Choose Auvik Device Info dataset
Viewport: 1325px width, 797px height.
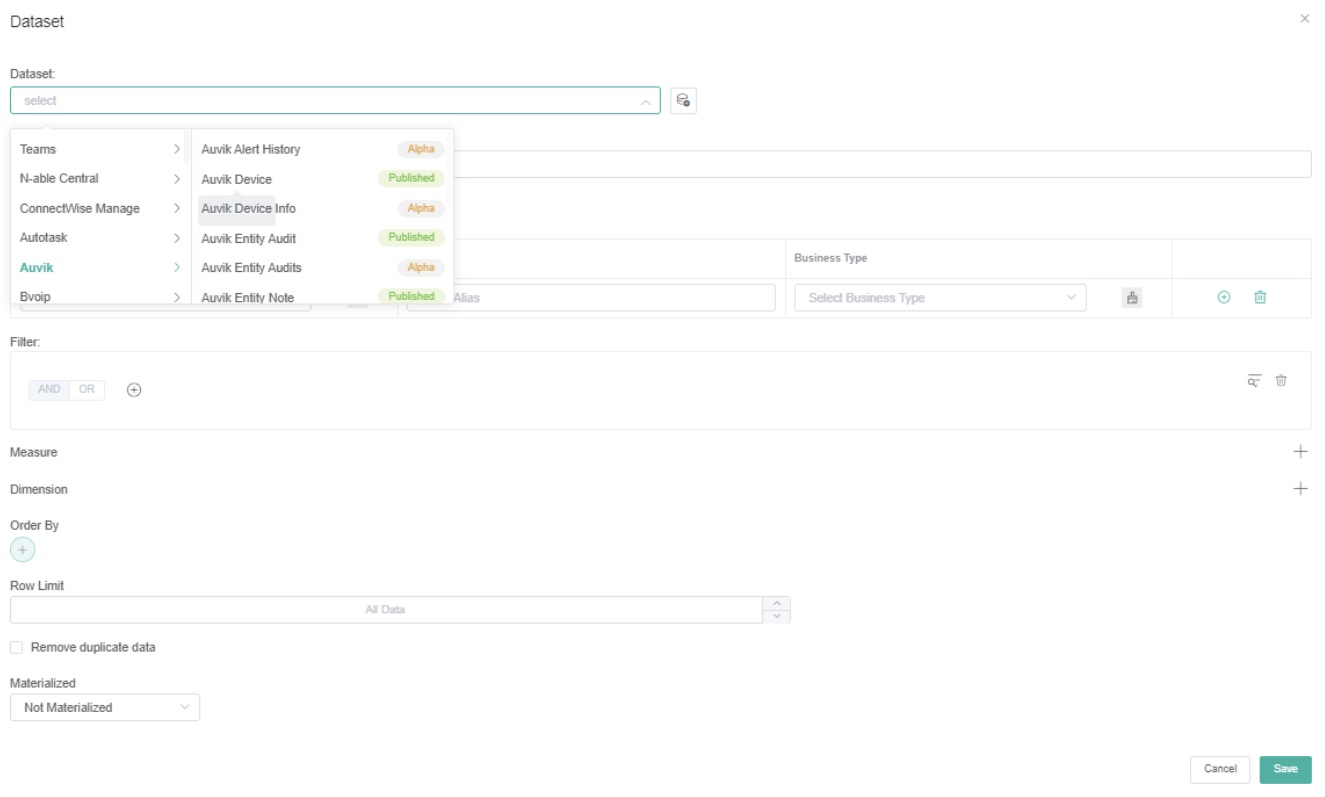coord(321,209)
